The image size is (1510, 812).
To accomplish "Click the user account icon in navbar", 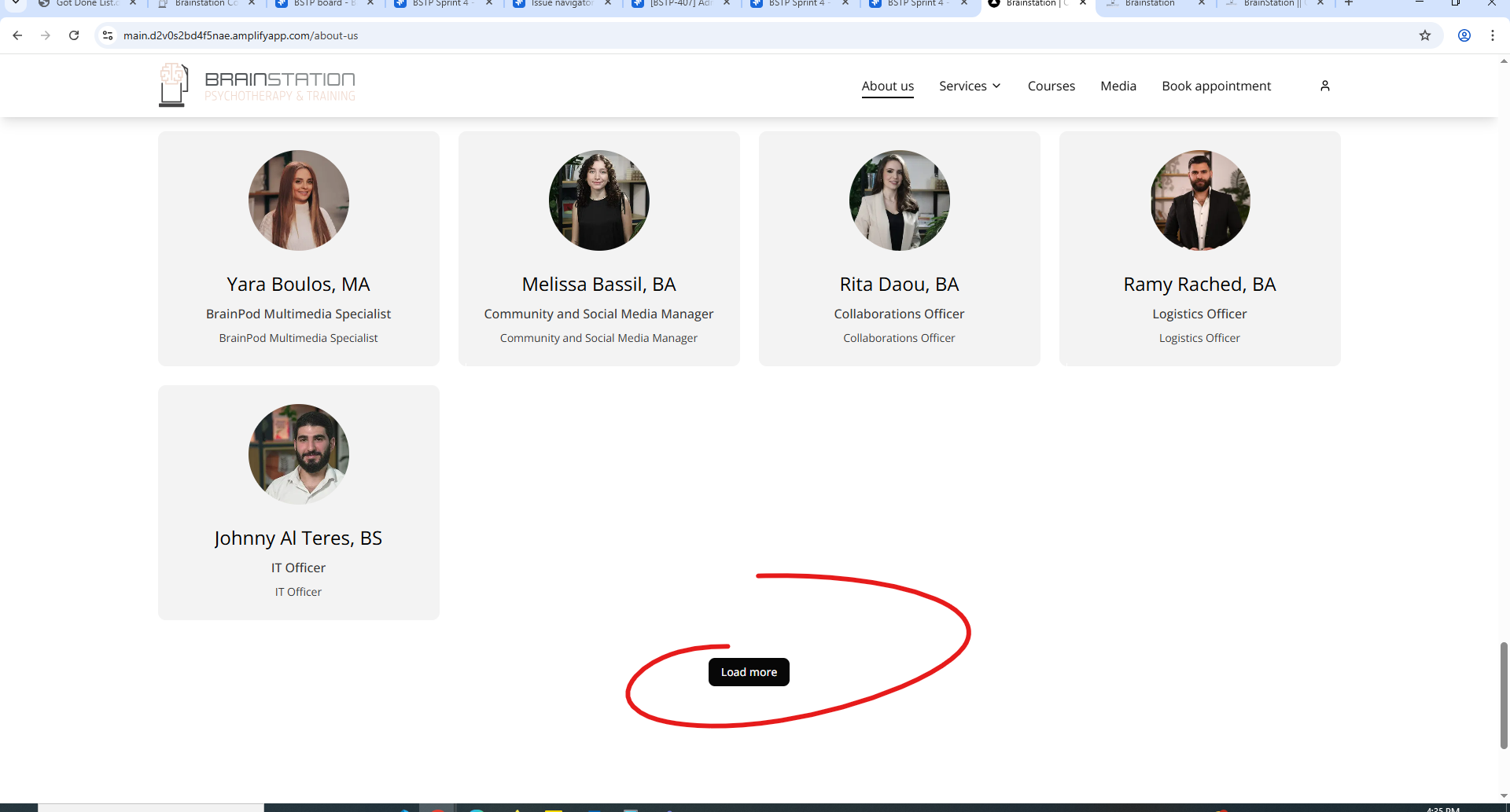I will tap(1324, 86).
